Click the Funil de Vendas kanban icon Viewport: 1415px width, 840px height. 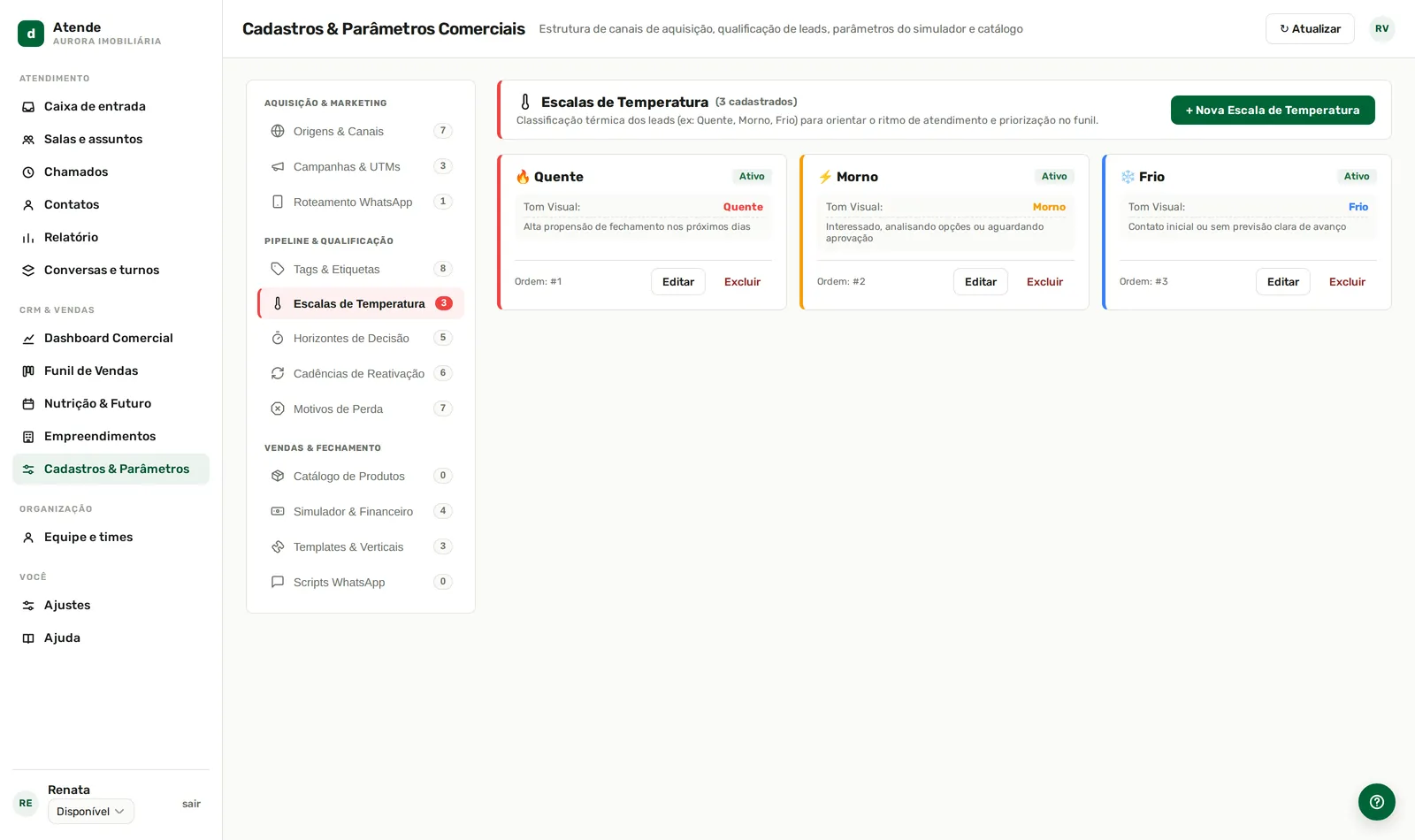28,371
